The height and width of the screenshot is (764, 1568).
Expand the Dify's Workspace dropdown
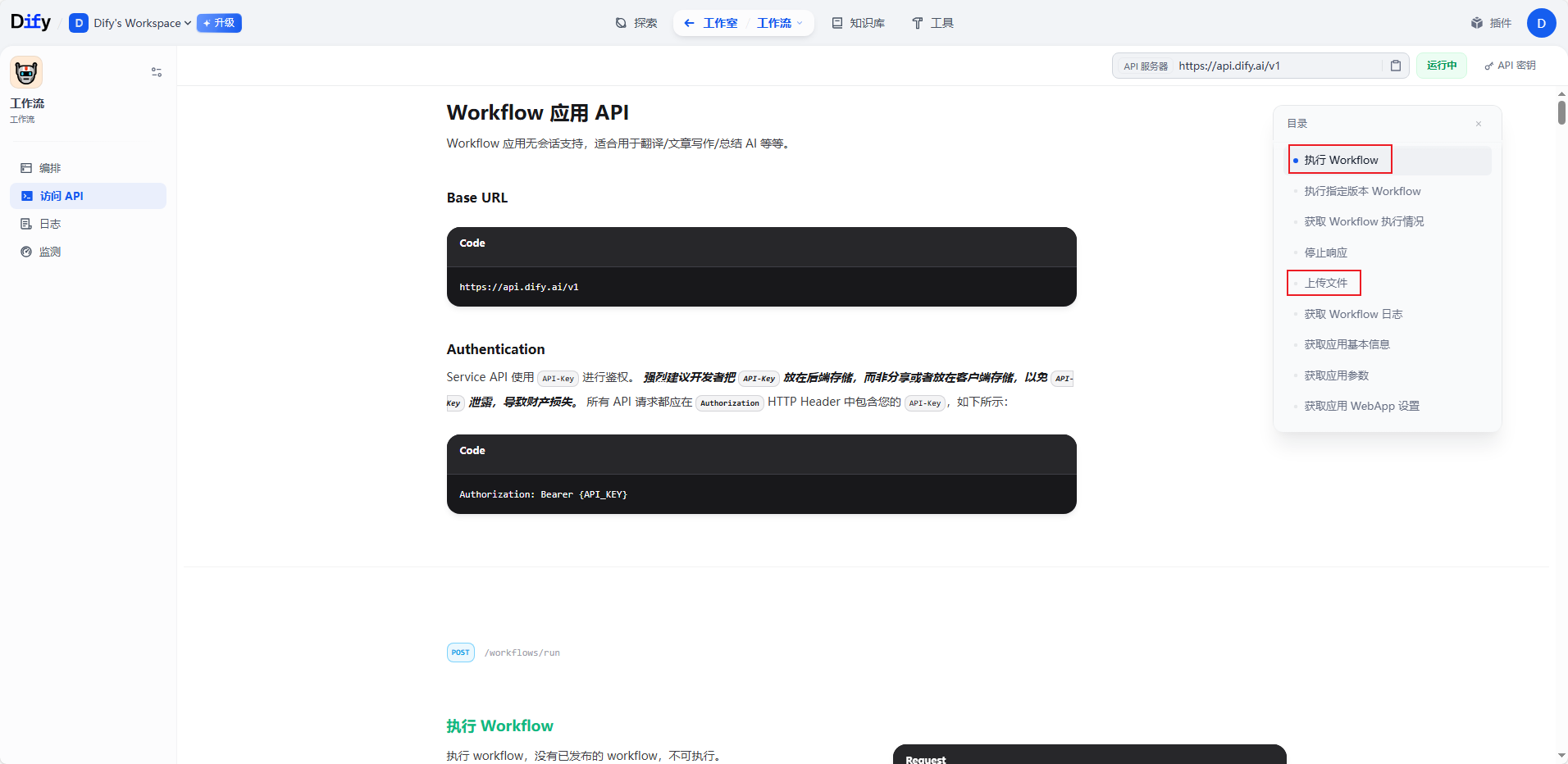click(x=189, y=23)
